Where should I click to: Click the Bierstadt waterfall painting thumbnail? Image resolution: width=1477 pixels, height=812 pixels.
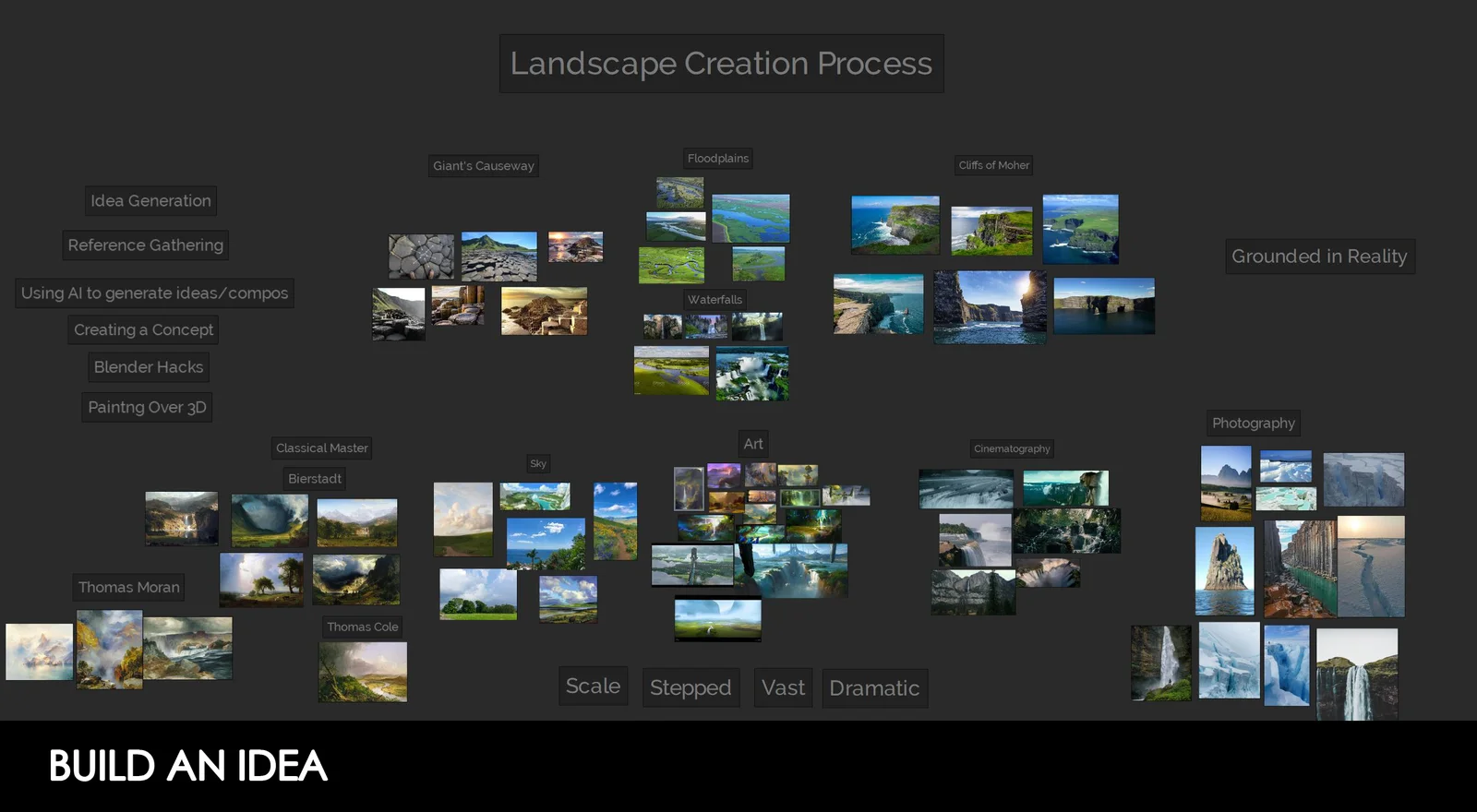pyautogui.click(x=182, y=519)
